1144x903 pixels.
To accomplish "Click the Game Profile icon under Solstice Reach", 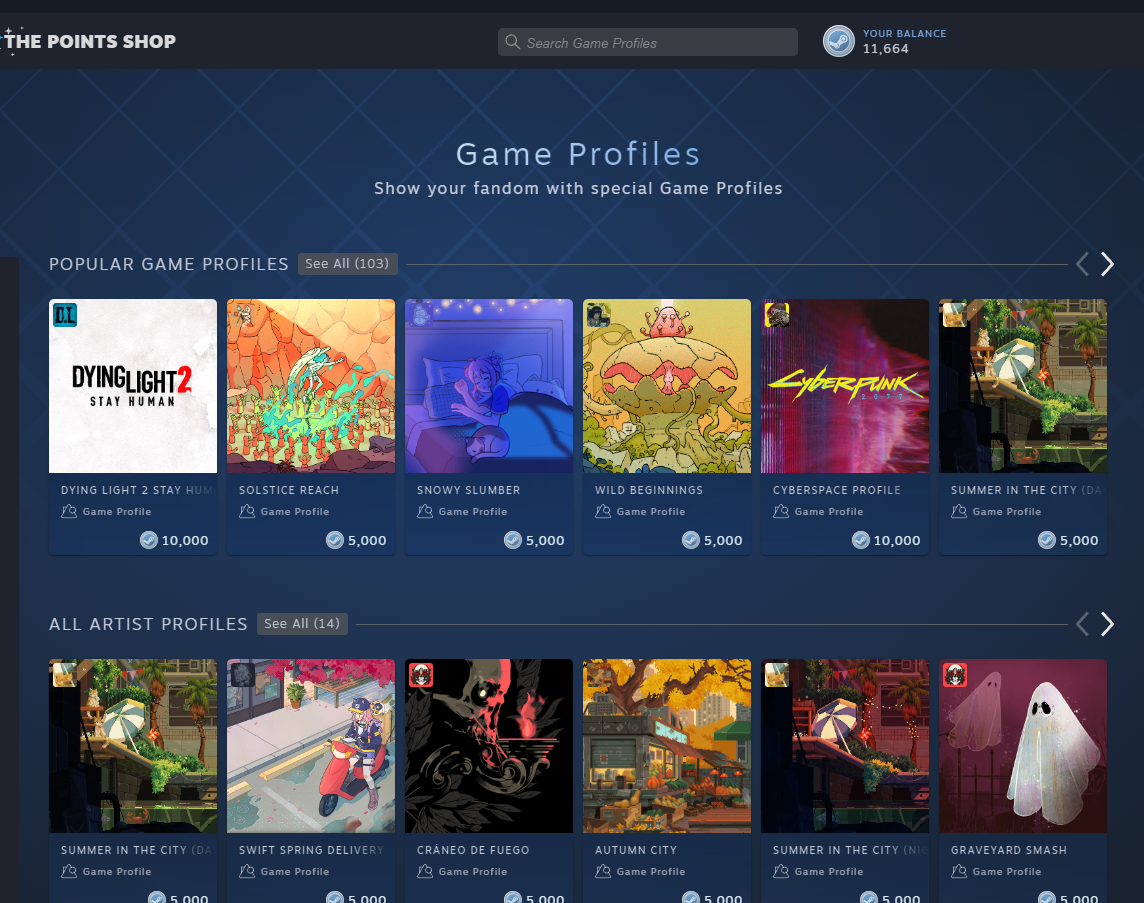I will coord(247,511).
